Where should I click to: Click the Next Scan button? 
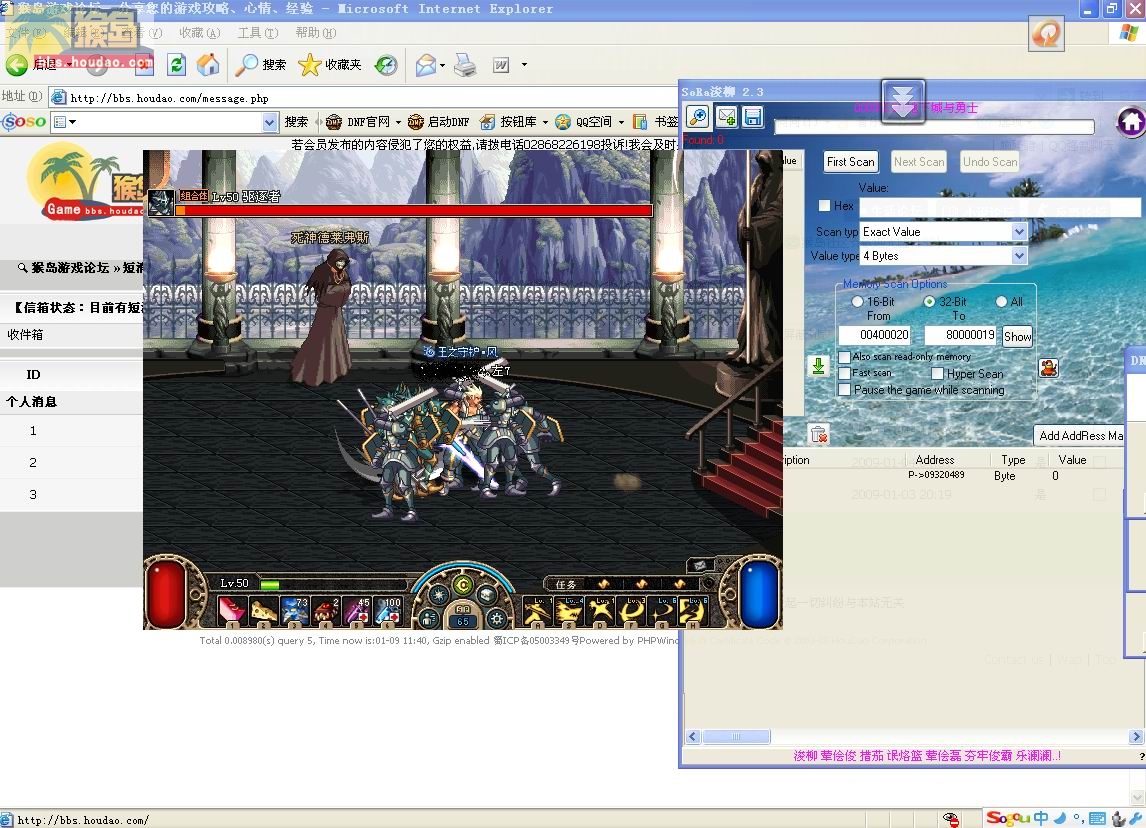pos(919,162)
